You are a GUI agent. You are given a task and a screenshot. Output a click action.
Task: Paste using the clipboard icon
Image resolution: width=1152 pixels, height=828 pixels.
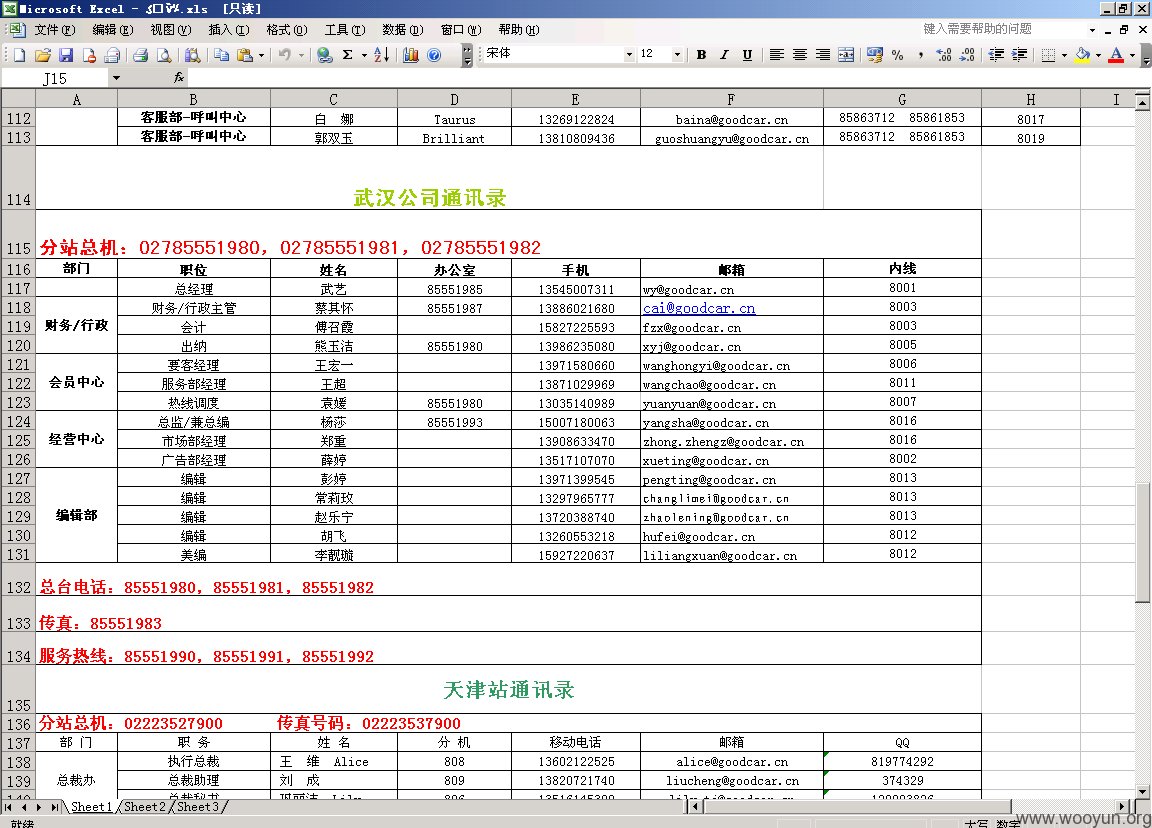(x=245, y=55)
